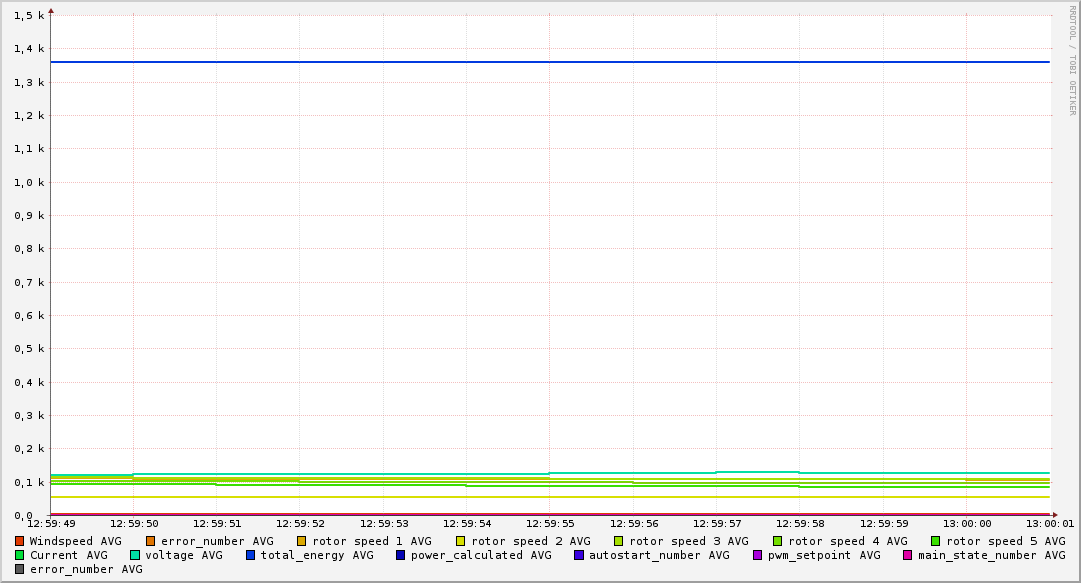The width and height of the screenshot is (1081, 583).
Task: Select the gray error_number AVG swatch
Action: pos(20,569)
